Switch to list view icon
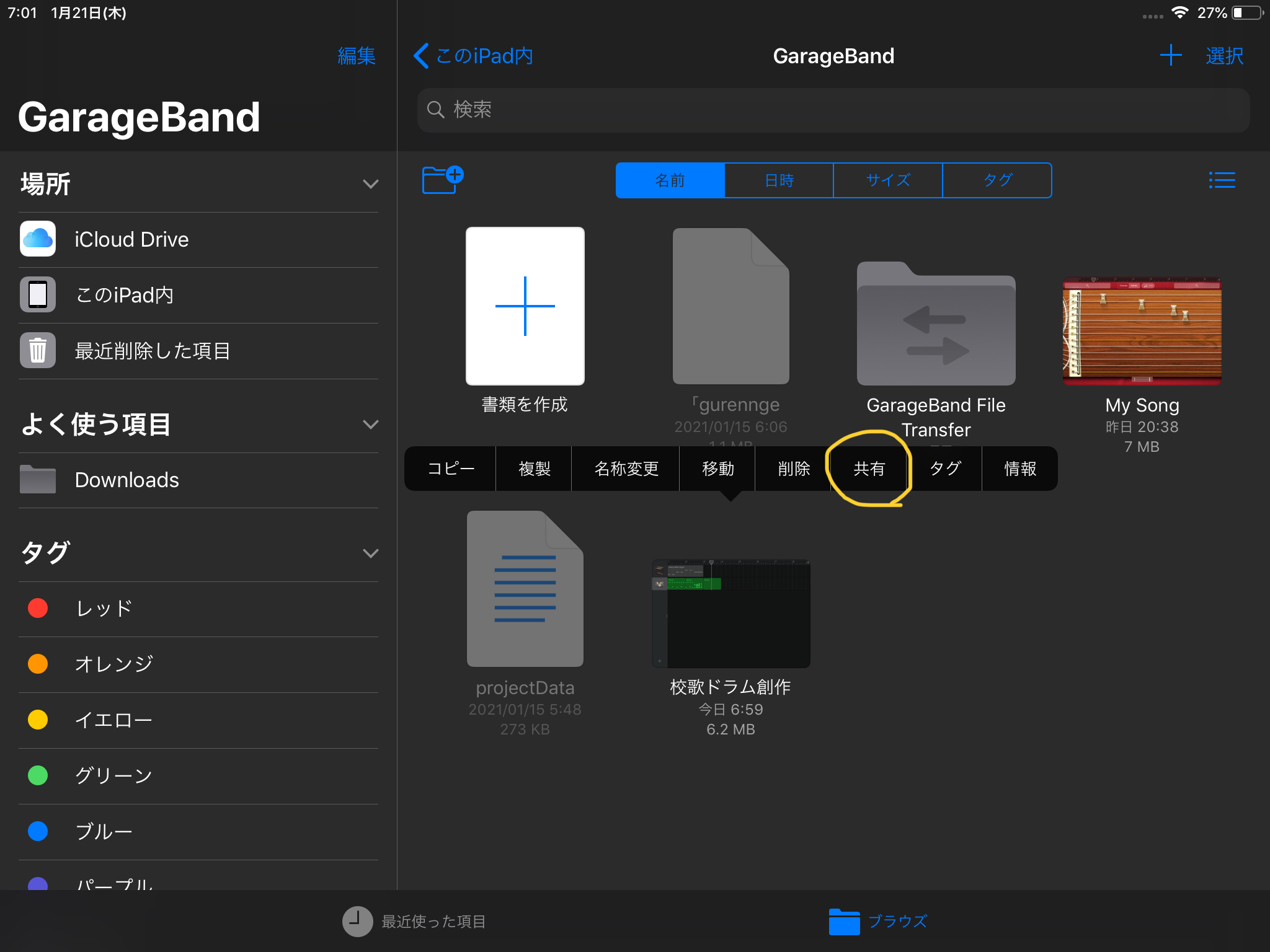 (1222, 180)
